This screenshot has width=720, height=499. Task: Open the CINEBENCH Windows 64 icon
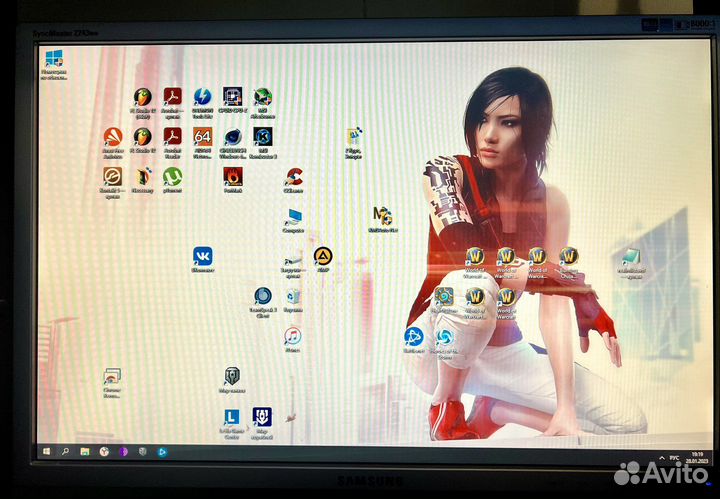[x=232, y=137]
